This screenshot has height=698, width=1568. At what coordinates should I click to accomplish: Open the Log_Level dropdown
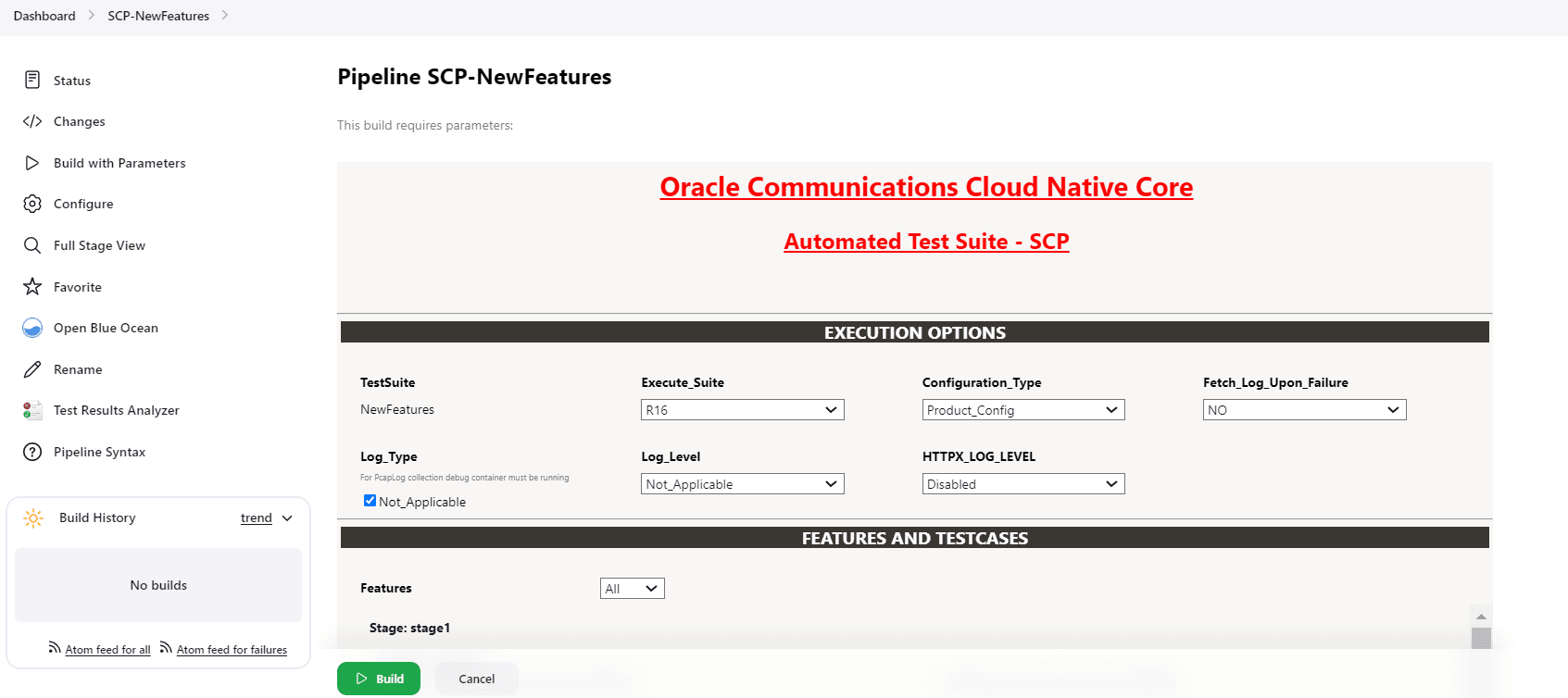(743, 484)
